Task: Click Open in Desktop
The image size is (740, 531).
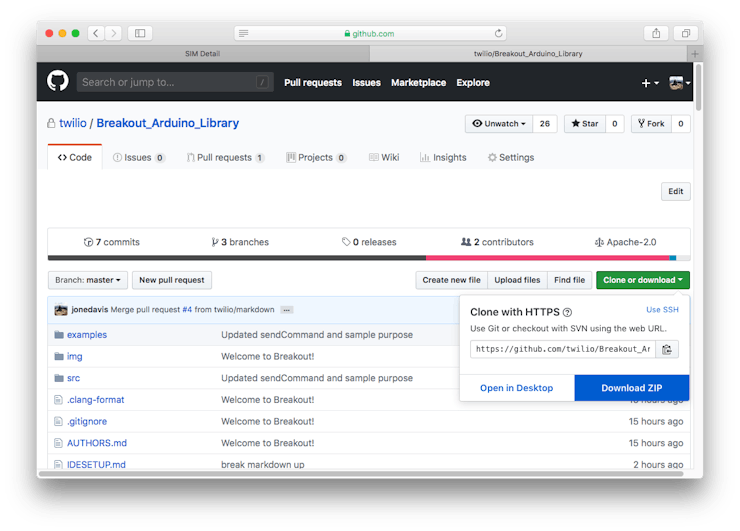Action: [516, 388]
